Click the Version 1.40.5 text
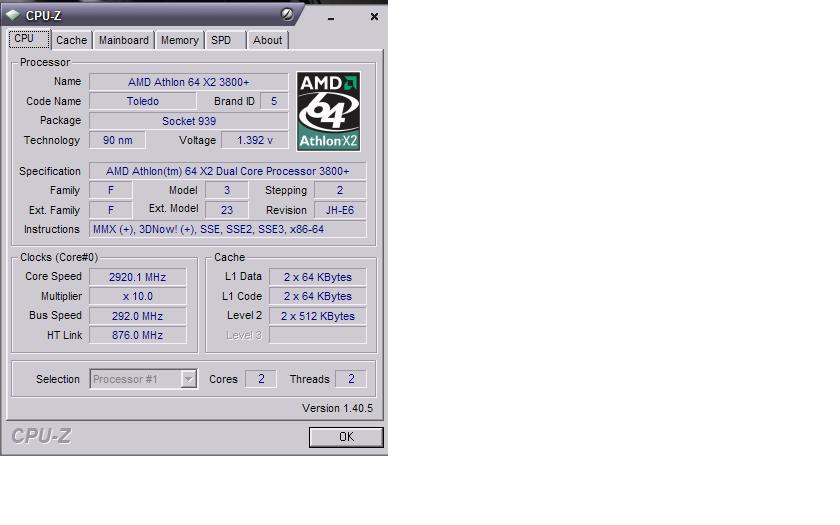Viewport: 840px width, 525px height. pos(337,408)
